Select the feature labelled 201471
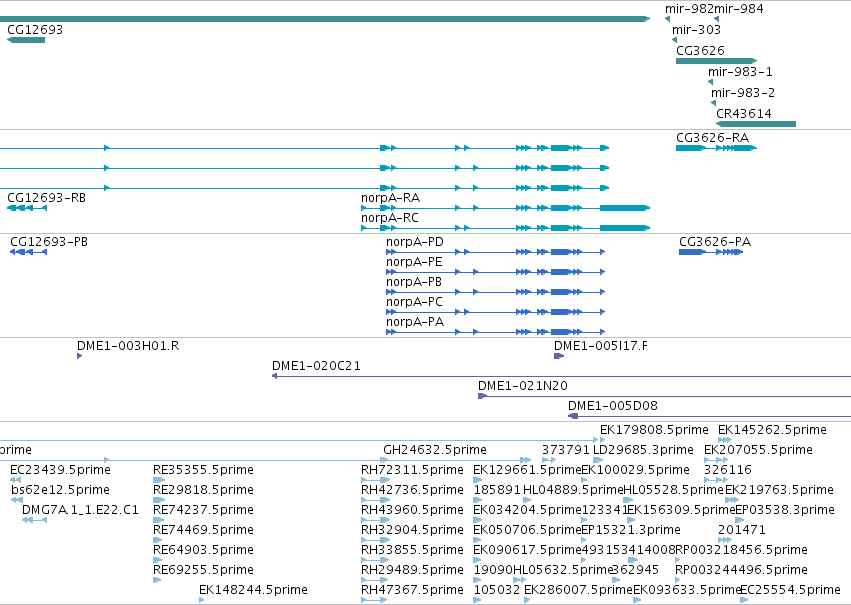 pyautogui.click(x=725, y=540)
